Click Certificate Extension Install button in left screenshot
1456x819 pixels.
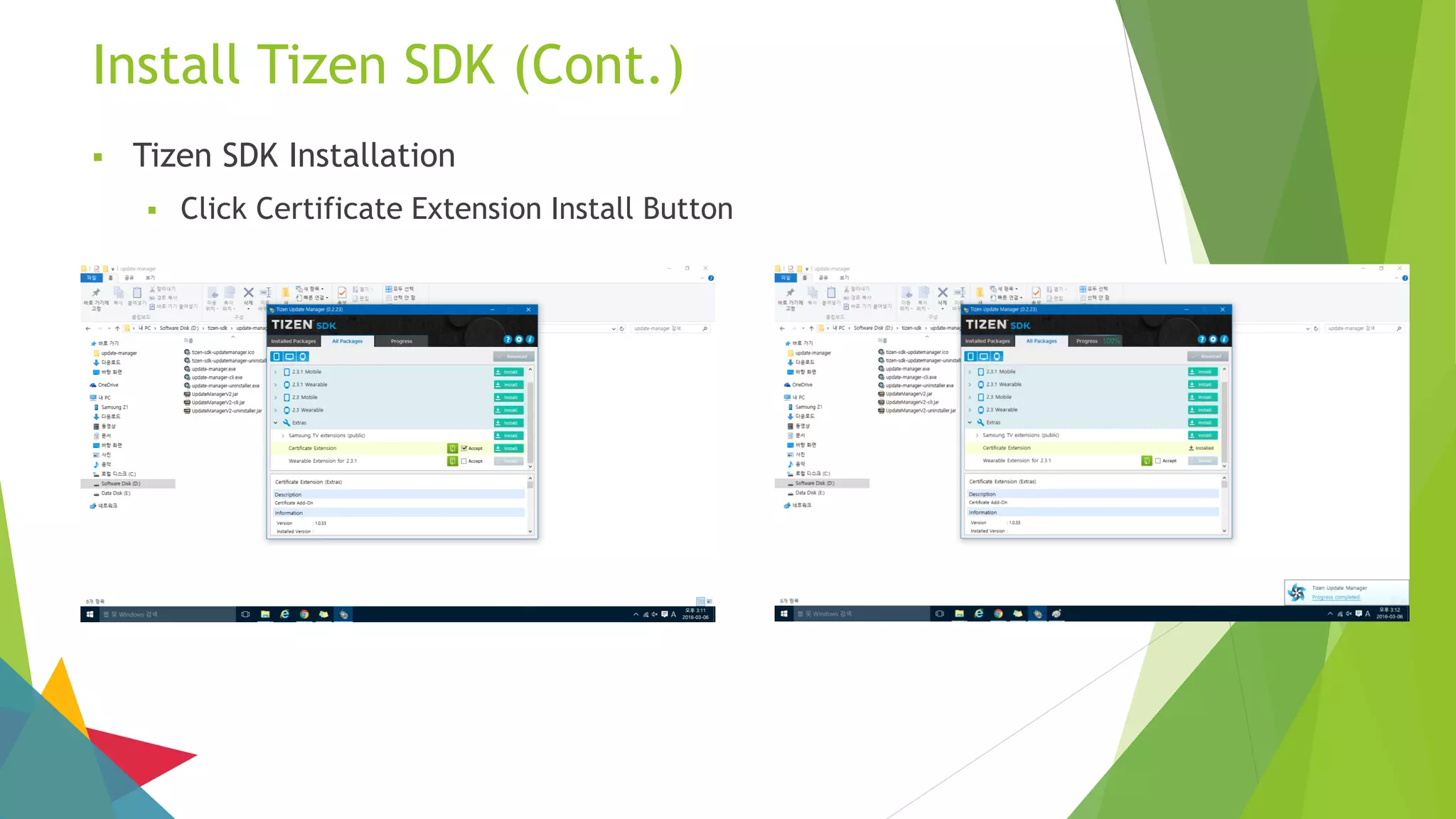(x=508, y=449)
